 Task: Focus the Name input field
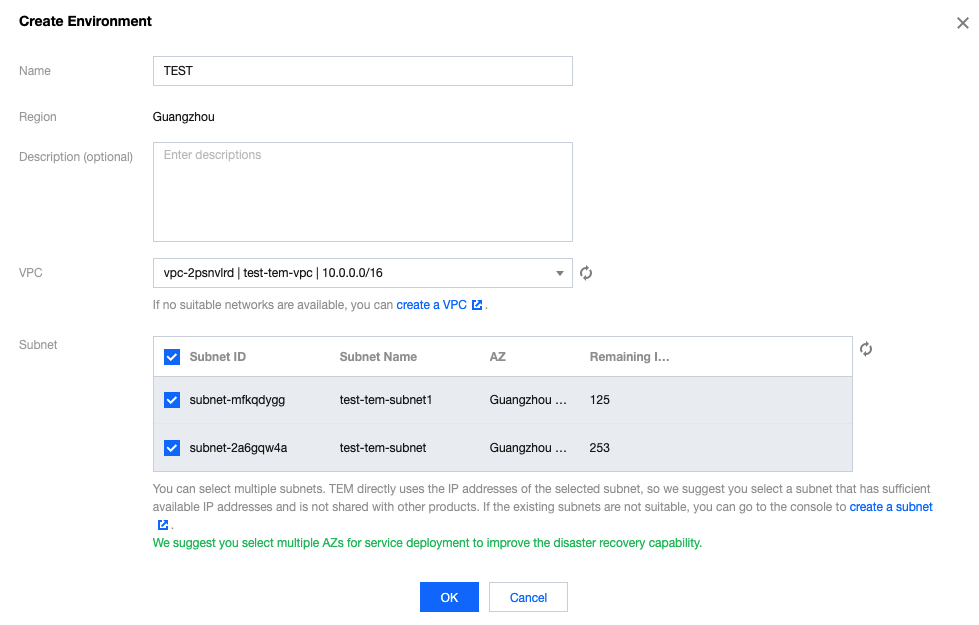tap(362, 71)
